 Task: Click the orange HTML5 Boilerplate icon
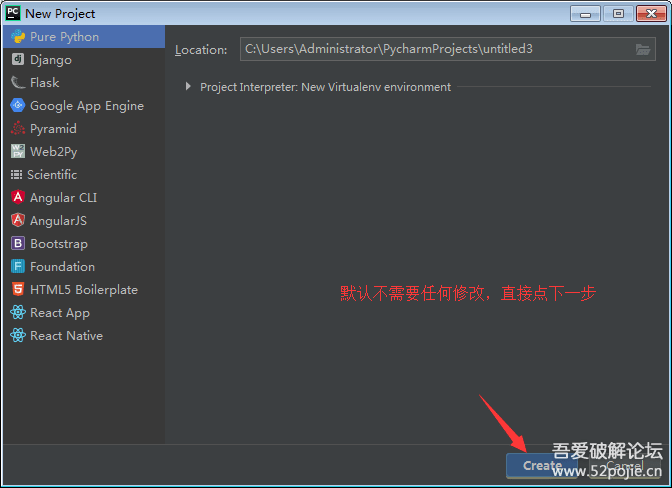point(18,289)
